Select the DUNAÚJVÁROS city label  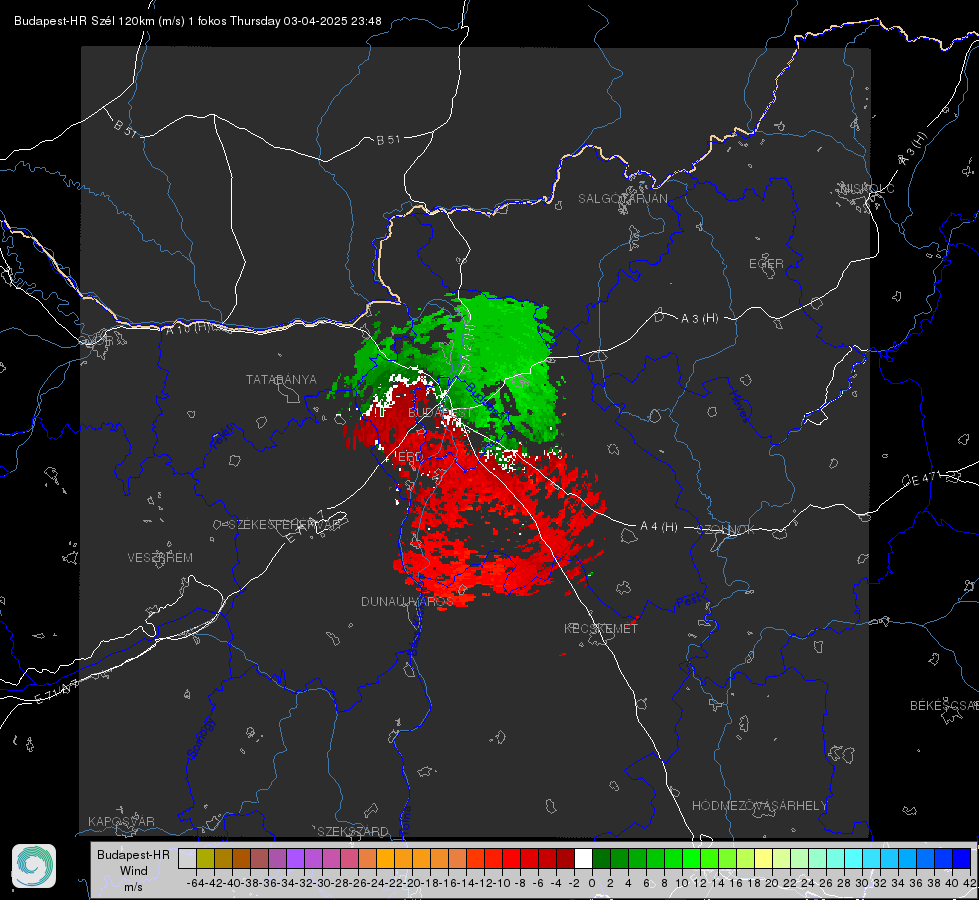[x=407, y=601]
